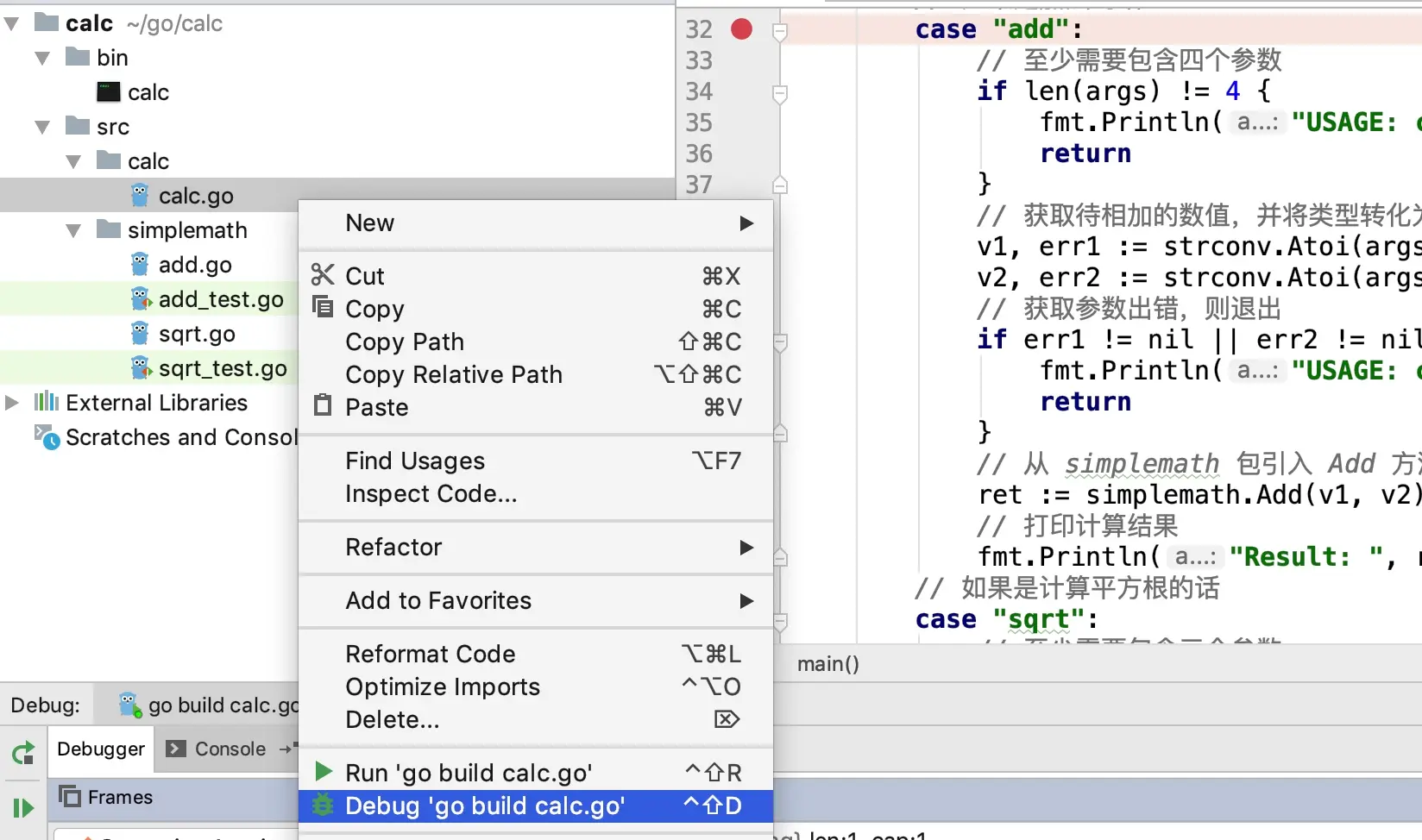Screen dimensions: 1422x840
Task: Open go build calc.go debug session tab
Action: 209,705
